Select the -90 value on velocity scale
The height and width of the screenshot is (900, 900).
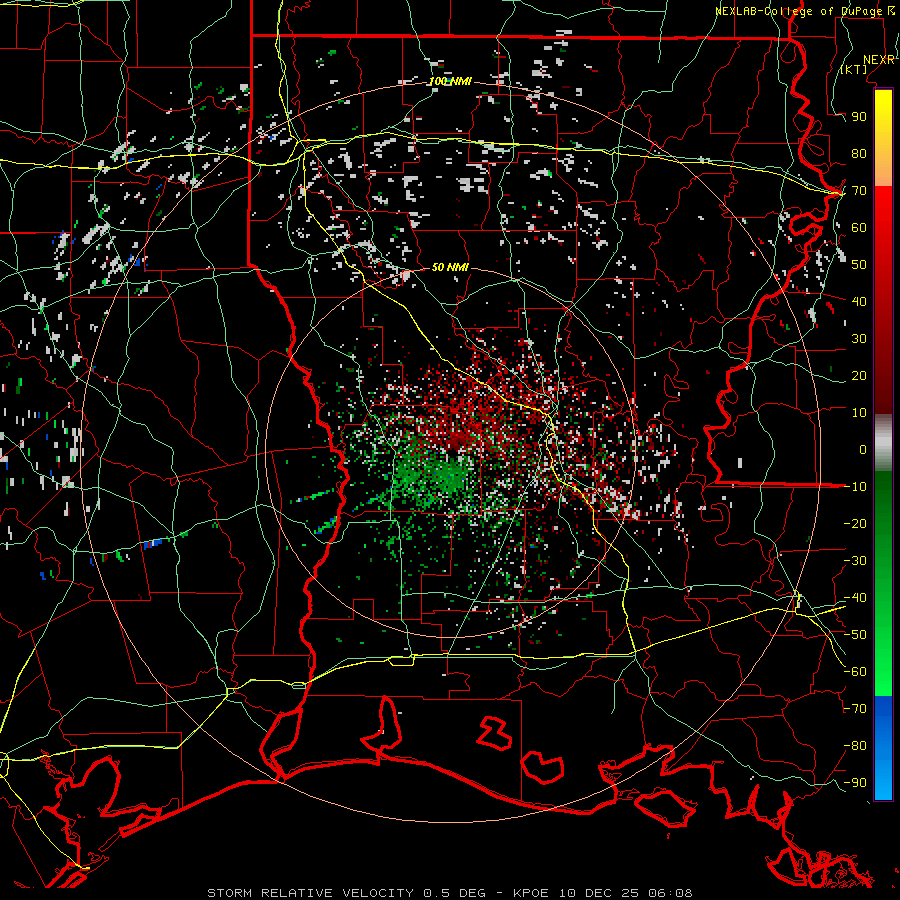855,783
